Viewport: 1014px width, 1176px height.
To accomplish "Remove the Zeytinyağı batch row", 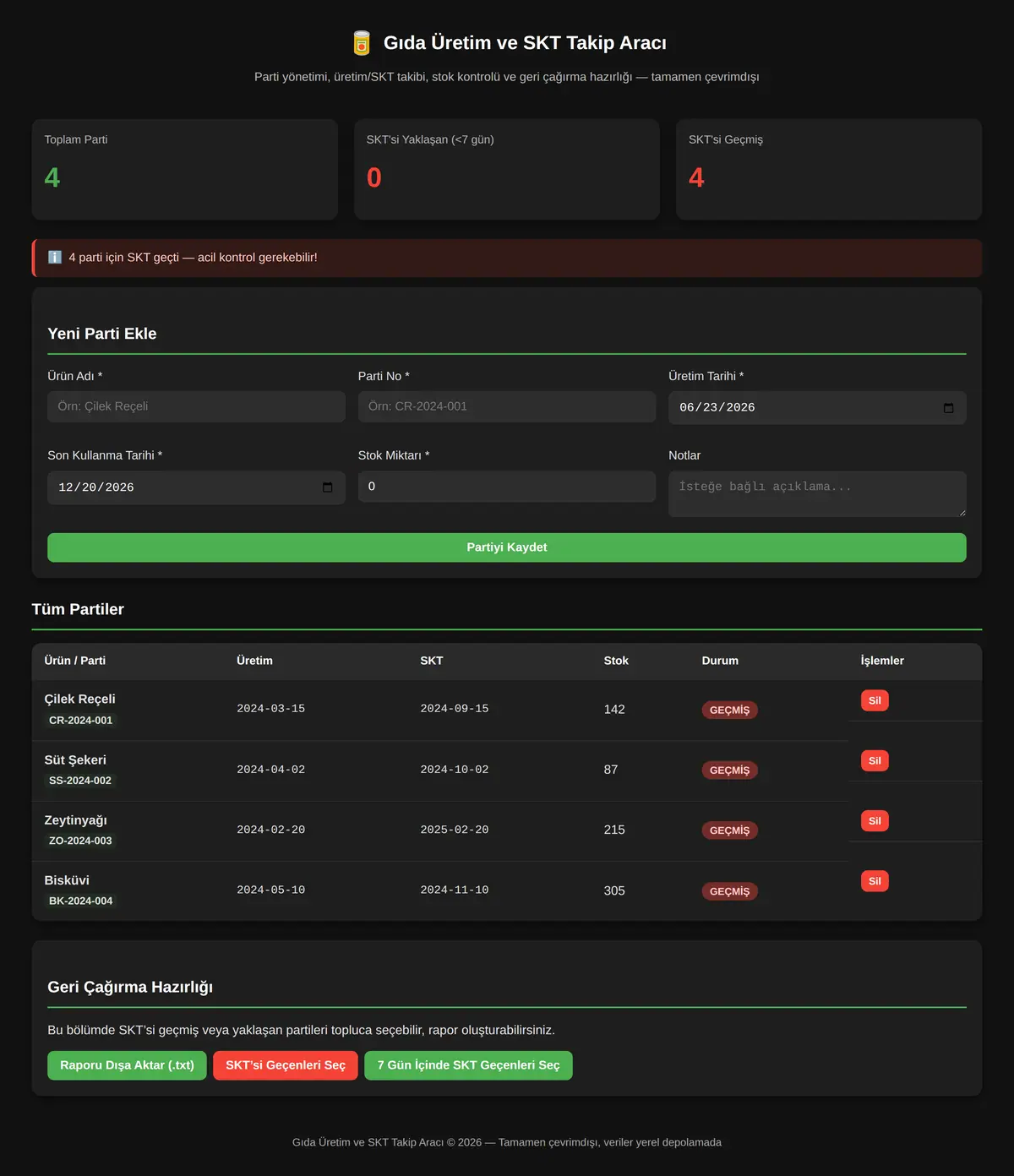I will click(x=875, y=820).
